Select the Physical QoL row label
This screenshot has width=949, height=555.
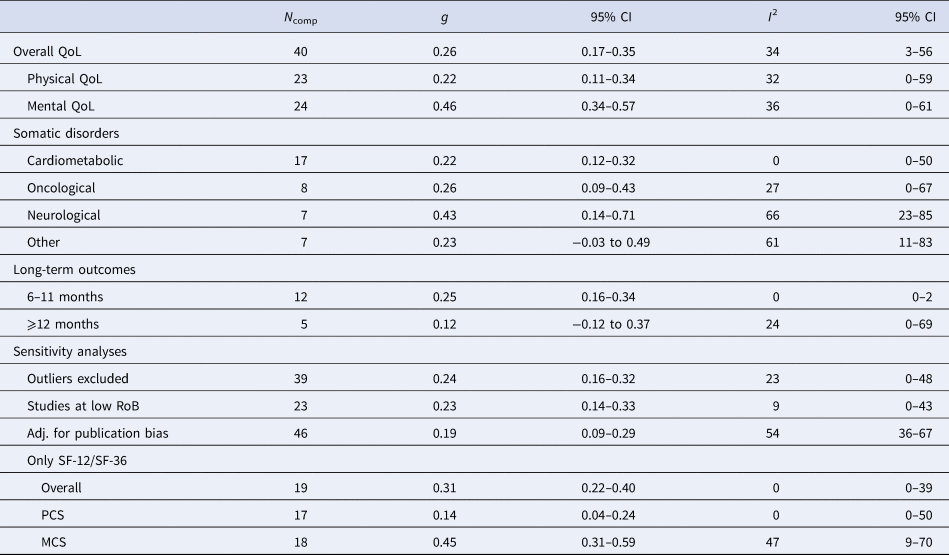tap(66, 78)
